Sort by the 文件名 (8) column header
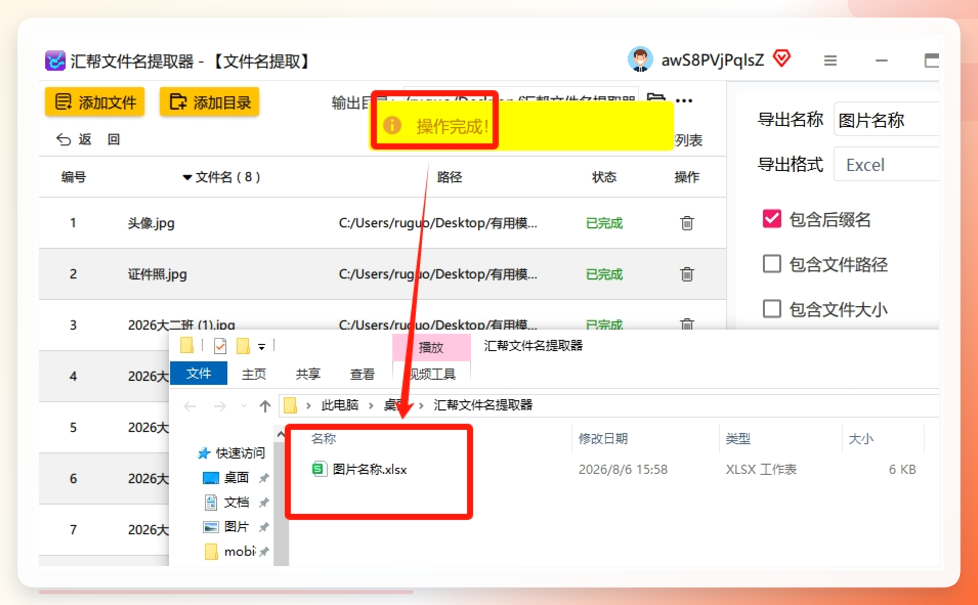Viewport: 978px width, 605px height. pos(221,177)
